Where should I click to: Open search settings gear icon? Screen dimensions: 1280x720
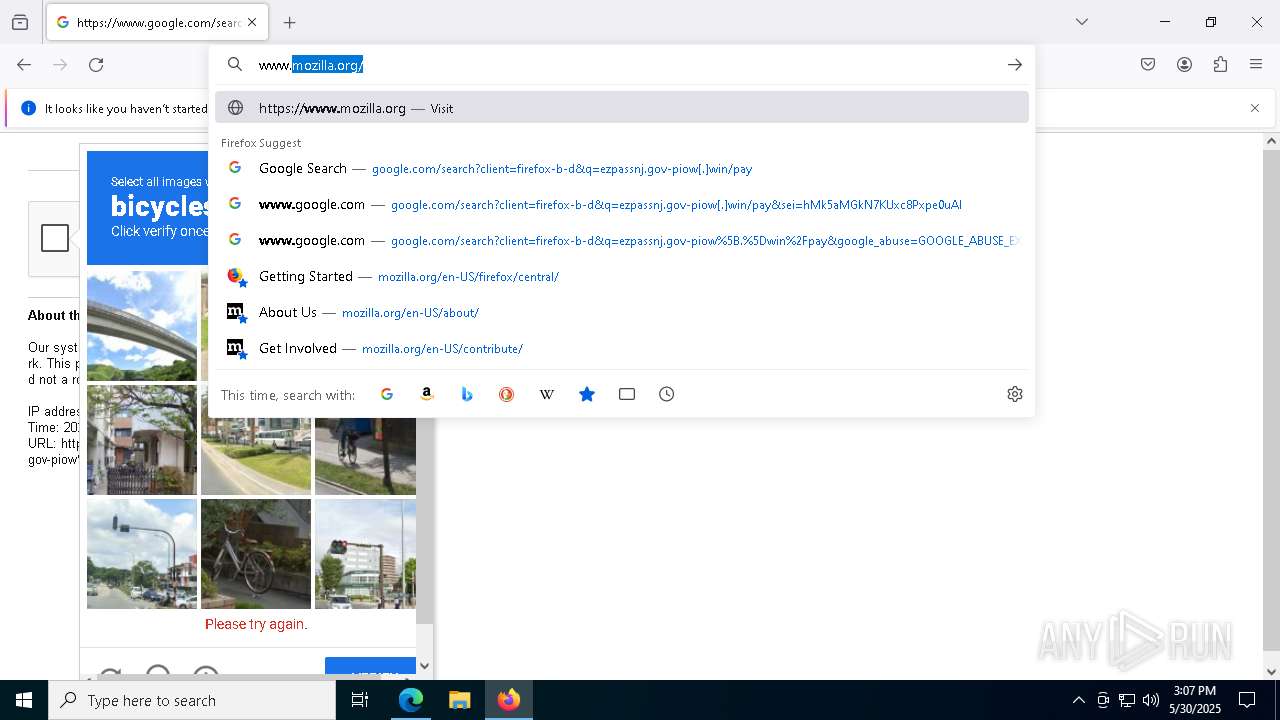click(x=1014, y=394)
